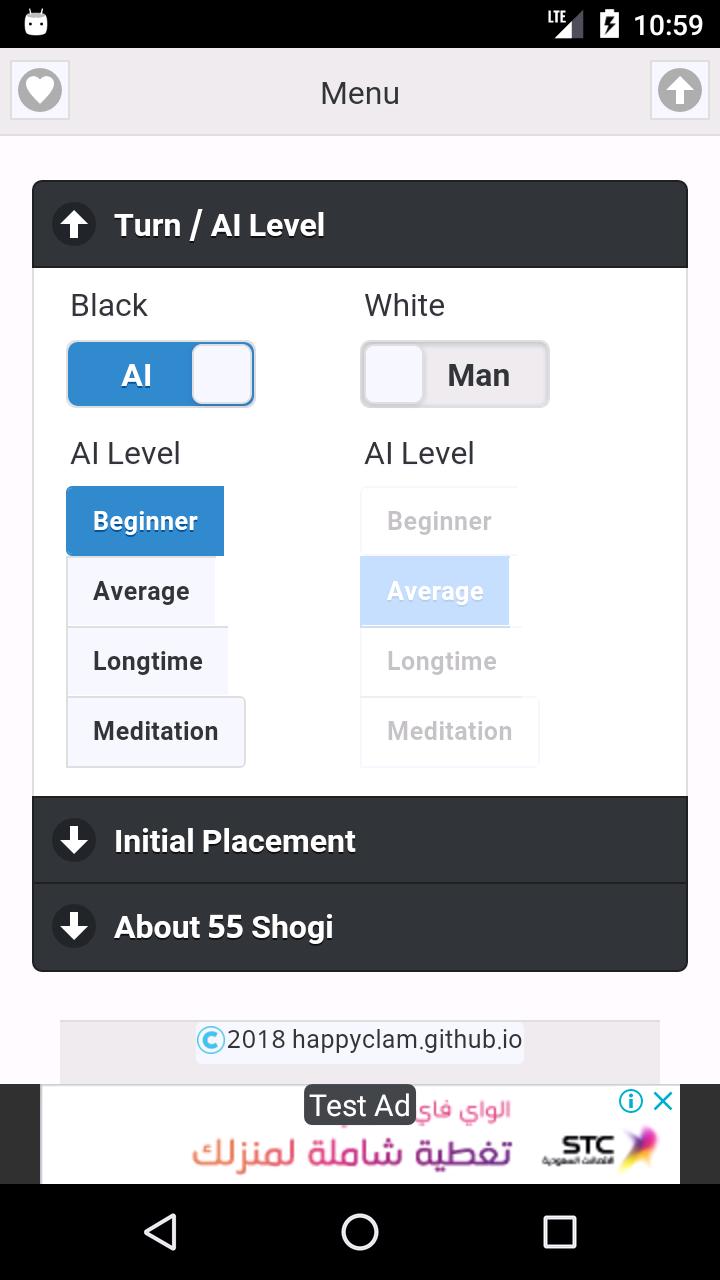720x1280 pixels.
Task: Toggle the White player Man switch
Action: [455, 375]
